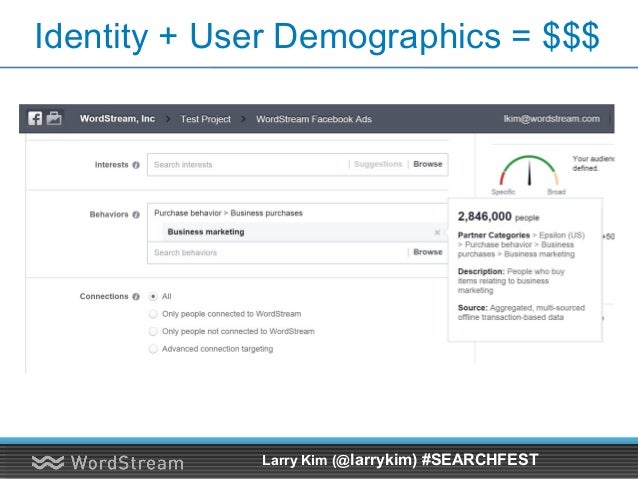Remove the Business marketing behavior tag
Viewport: 638px width, 479px height.
click(437, 232)
